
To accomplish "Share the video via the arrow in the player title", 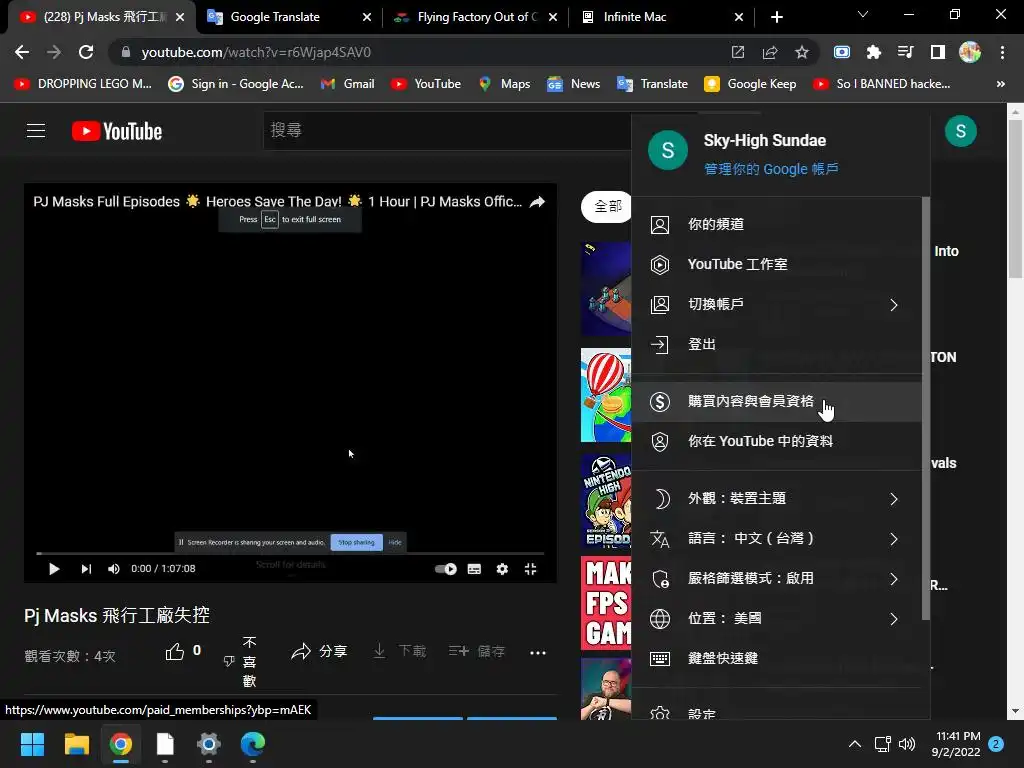I will [x=537, y=202].
